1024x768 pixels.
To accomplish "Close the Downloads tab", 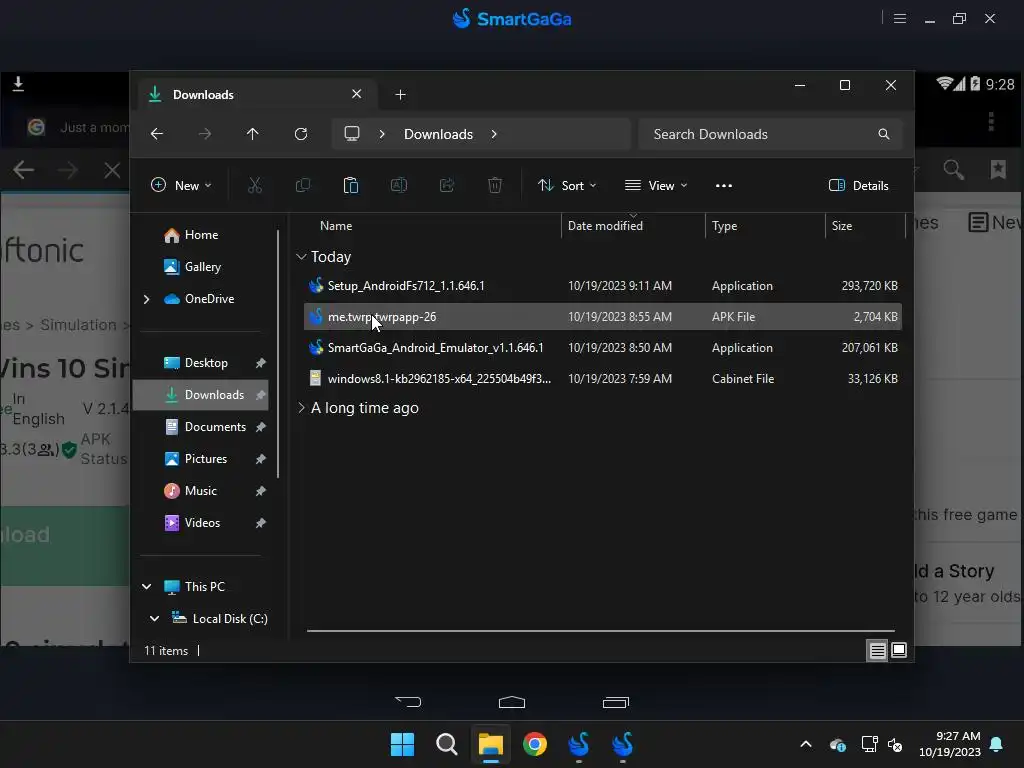I will pos(357,94).
